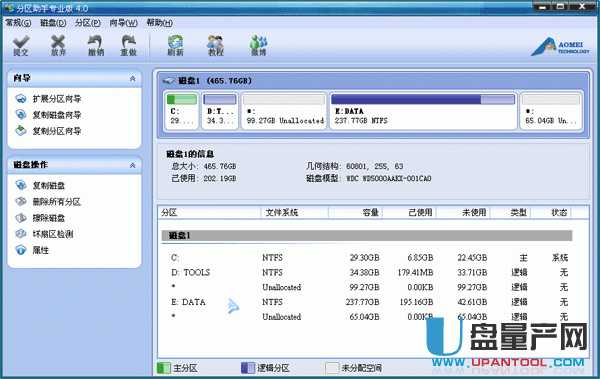
Task: Collapse the 向导 panel chevron
Action: click(132, 78)
